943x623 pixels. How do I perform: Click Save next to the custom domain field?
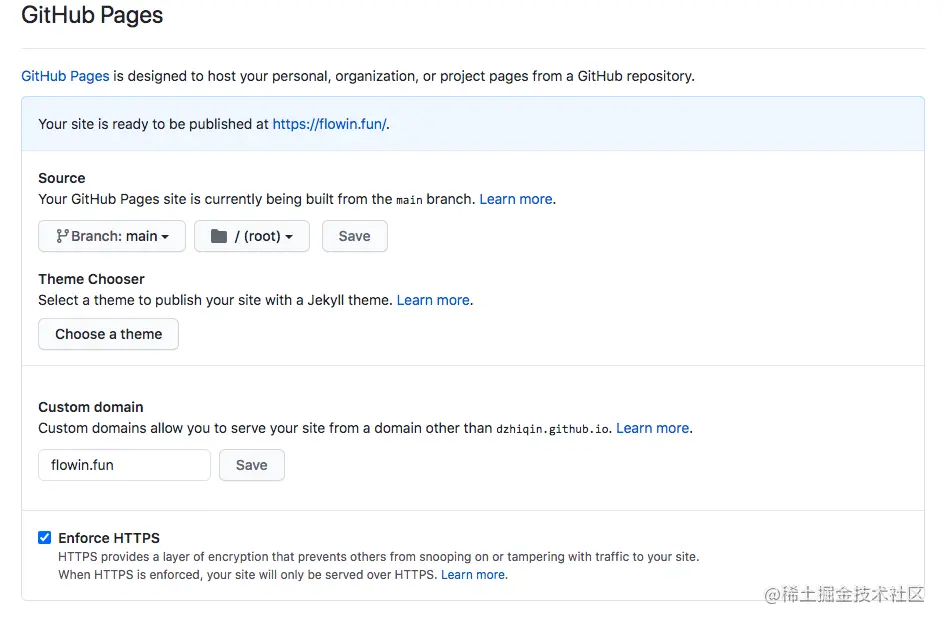tap(251, 464)
